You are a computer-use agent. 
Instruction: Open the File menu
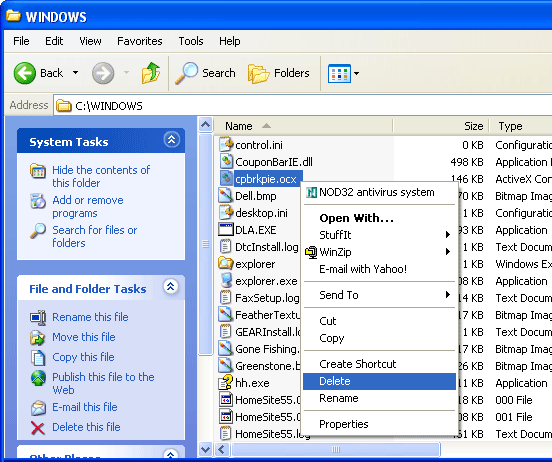(21, 41)
